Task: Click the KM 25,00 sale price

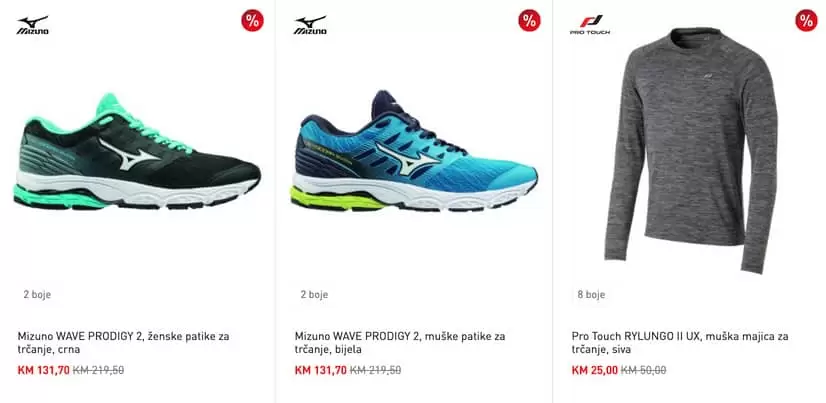Action: (x=595, y=370)
